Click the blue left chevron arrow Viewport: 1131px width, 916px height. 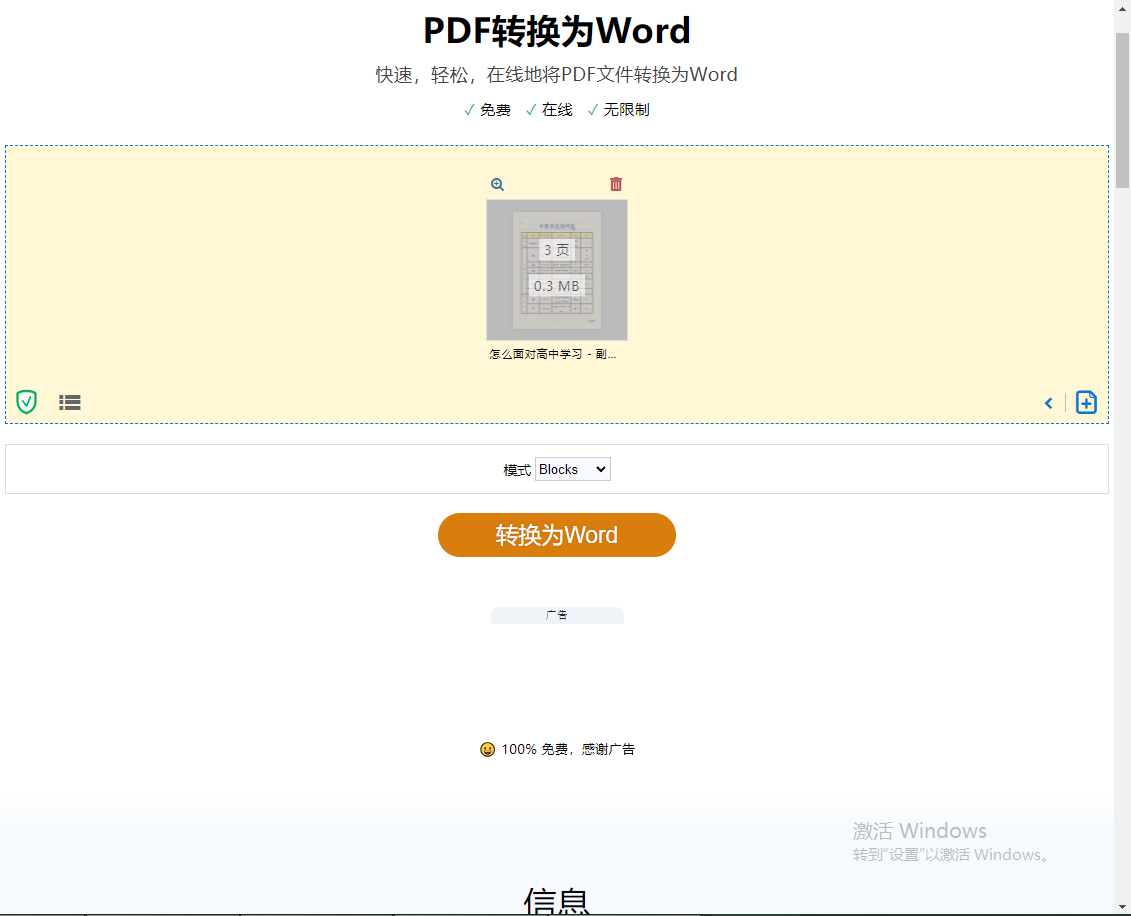[x=1049, y=403]
